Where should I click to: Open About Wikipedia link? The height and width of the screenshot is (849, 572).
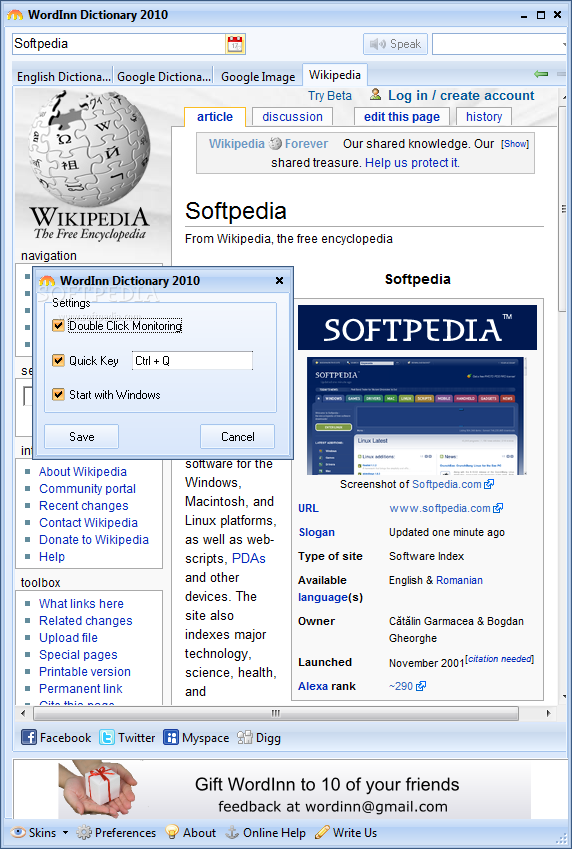83,472
